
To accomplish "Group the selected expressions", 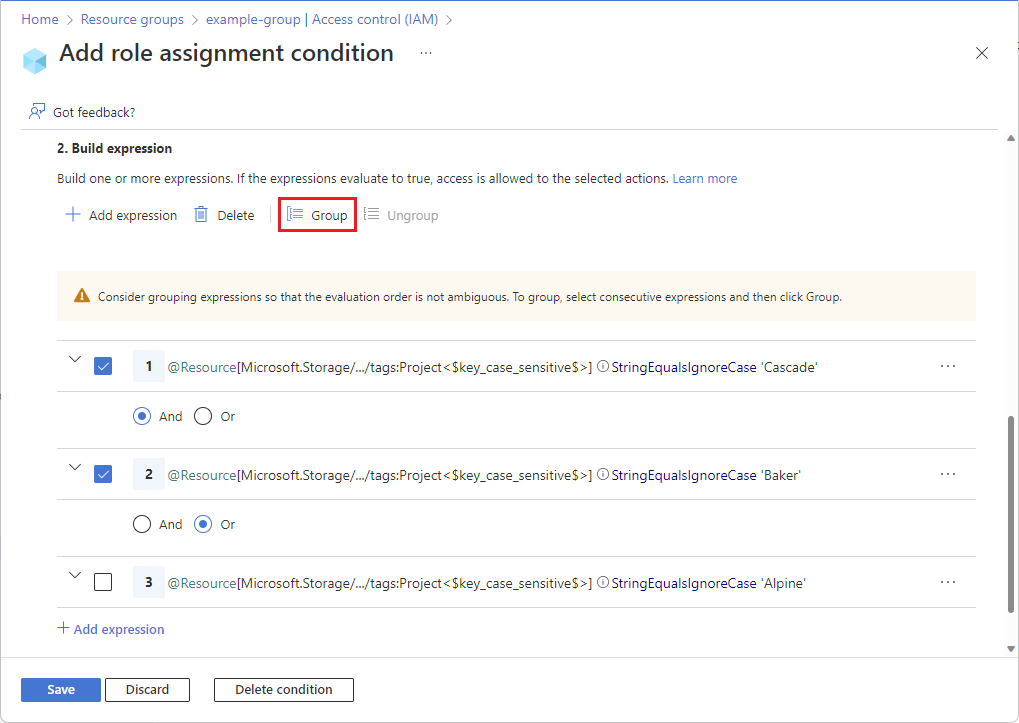I will point(317,214).
